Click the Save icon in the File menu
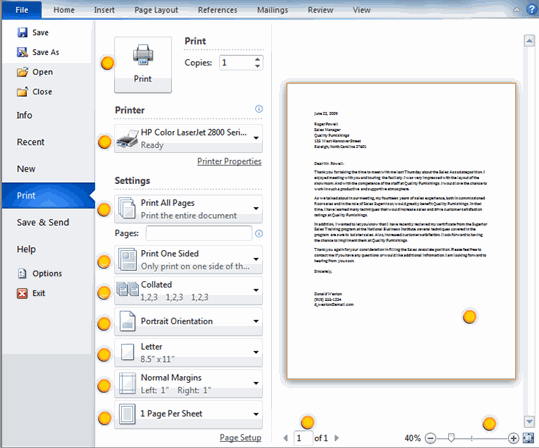Image resolution: width=539 pixels, height=448 pixels. coord(22,32)
